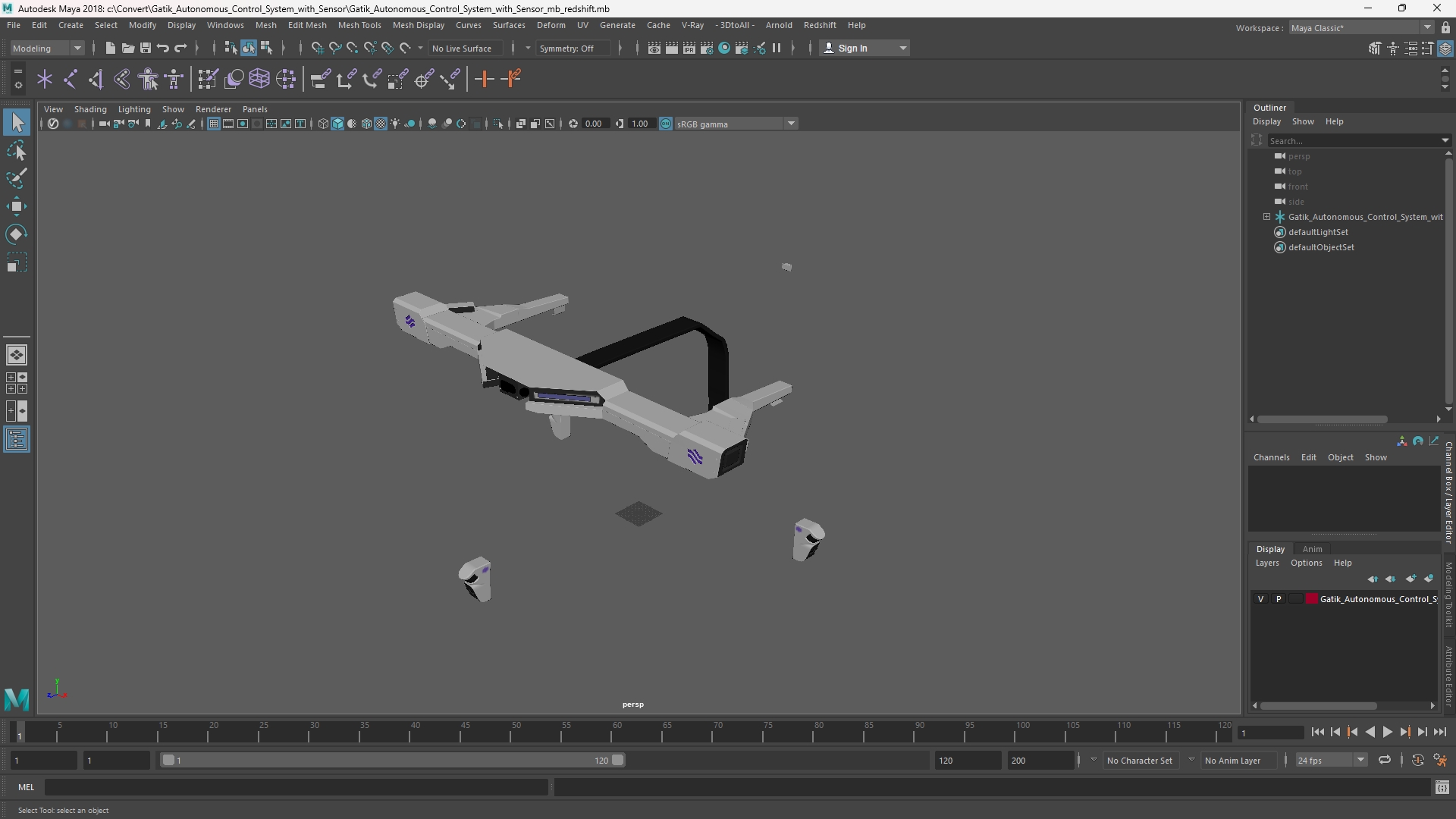This screenshot has width=1456, height=819.
Task: Click No Live Surface field
Action: point(465,48)
